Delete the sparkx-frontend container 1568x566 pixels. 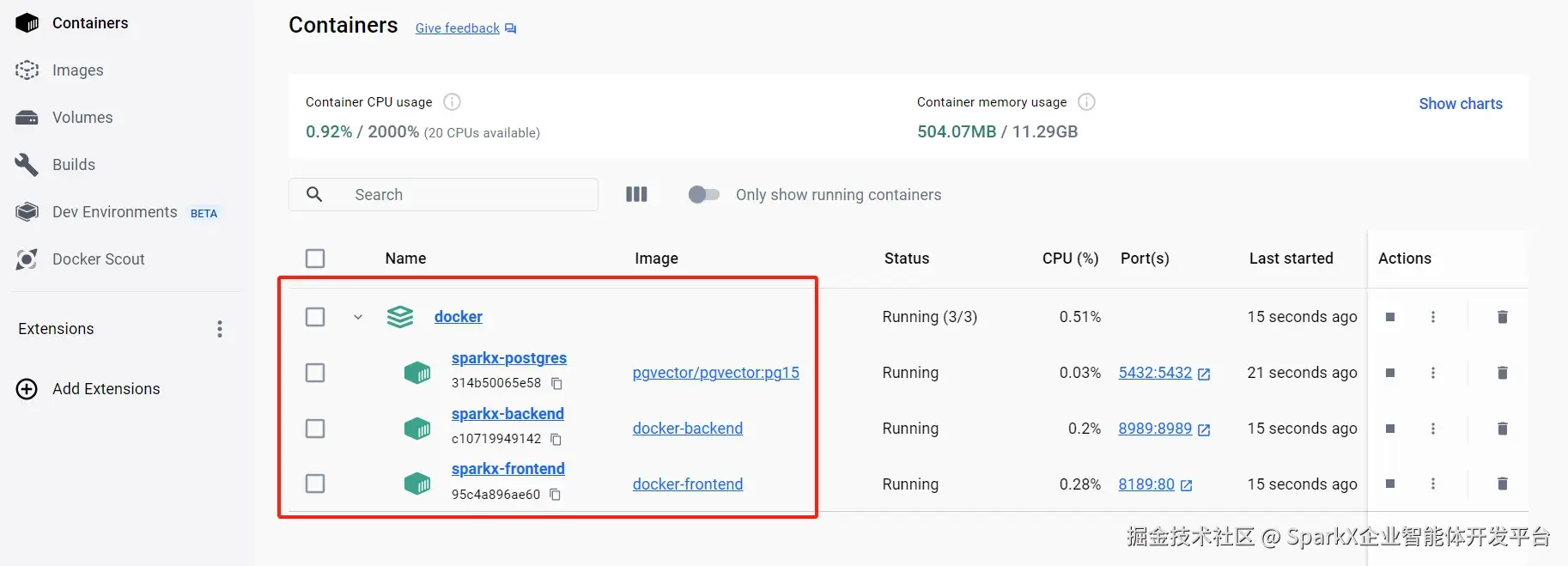coord(1503,484)
